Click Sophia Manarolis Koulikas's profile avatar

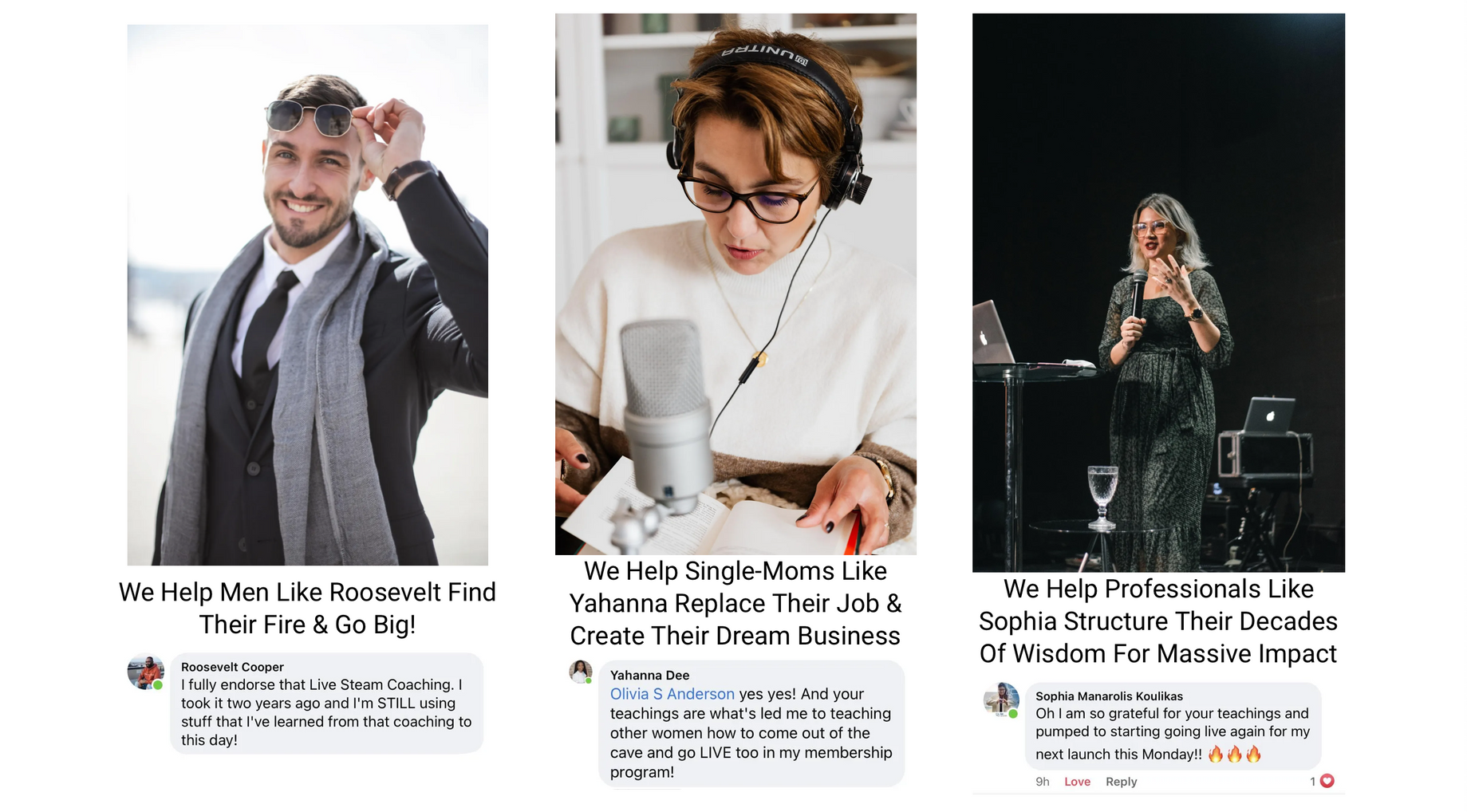point(1001,700)
